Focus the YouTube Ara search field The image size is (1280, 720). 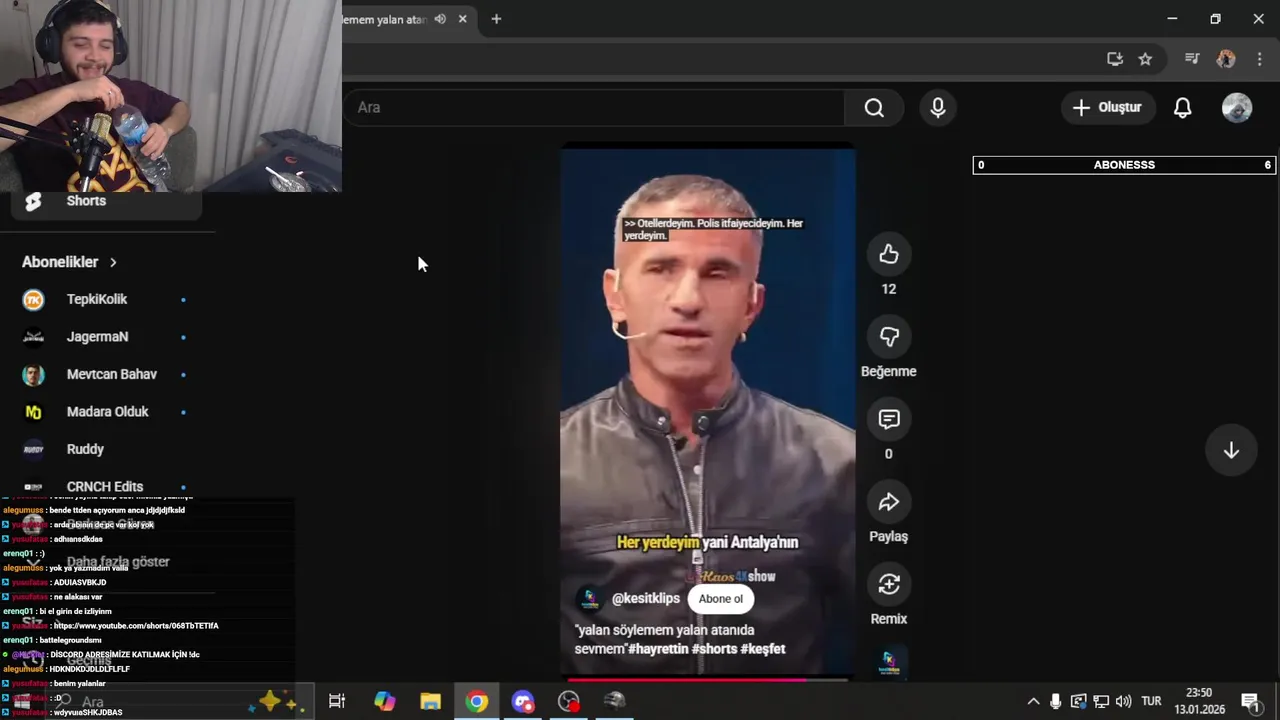pos(594,108)
